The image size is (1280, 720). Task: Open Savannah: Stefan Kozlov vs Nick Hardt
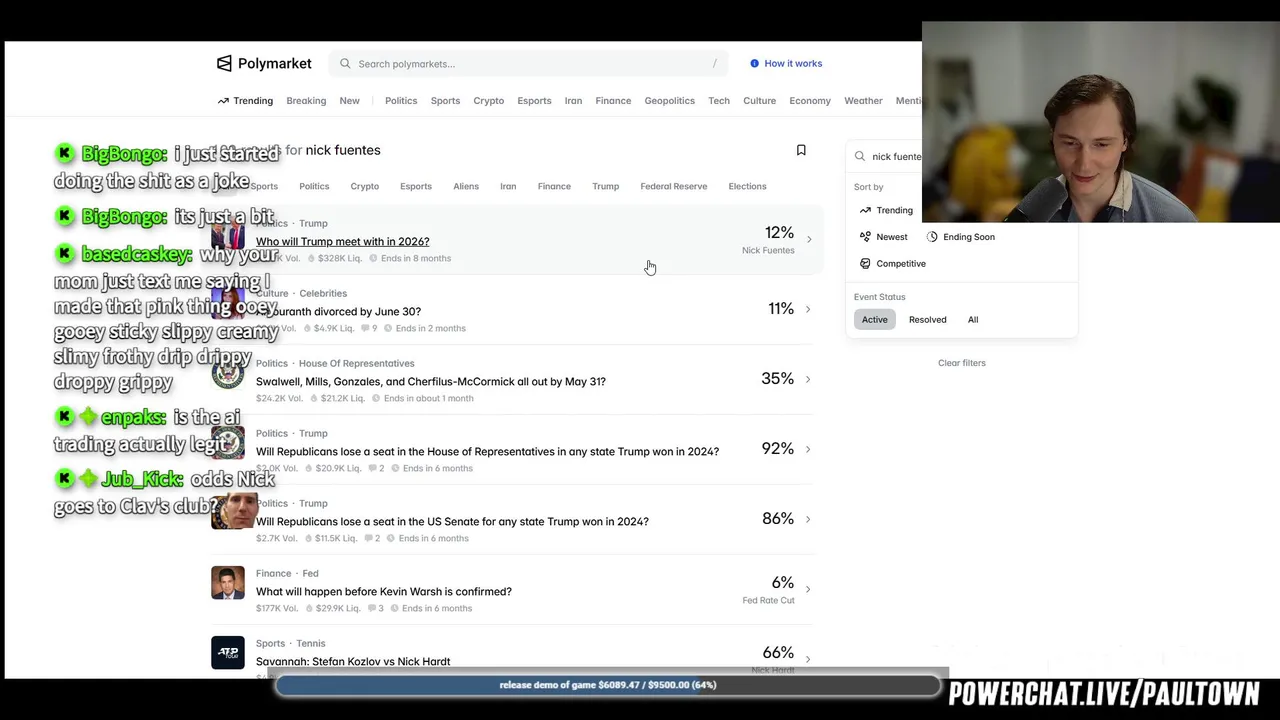coord(353,661)
